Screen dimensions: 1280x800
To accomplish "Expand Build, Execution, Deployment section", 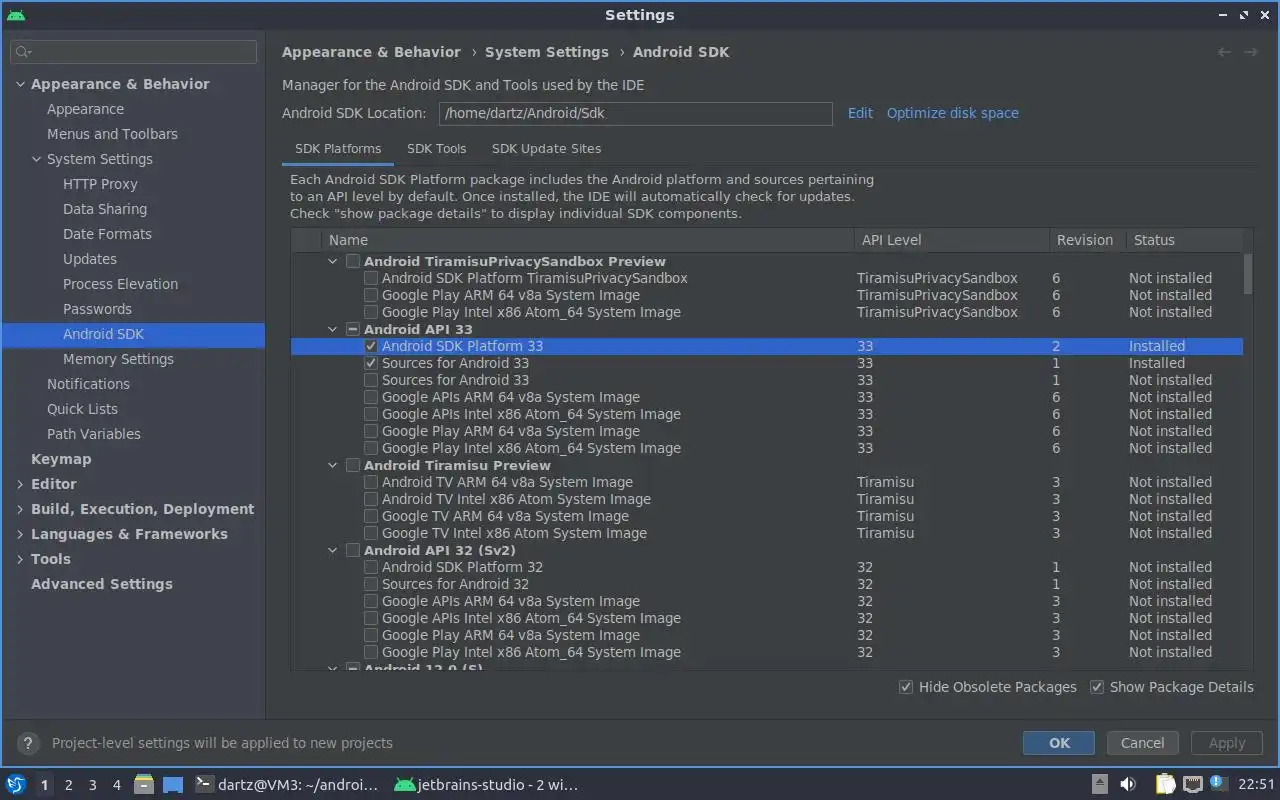I will (20, 509).
